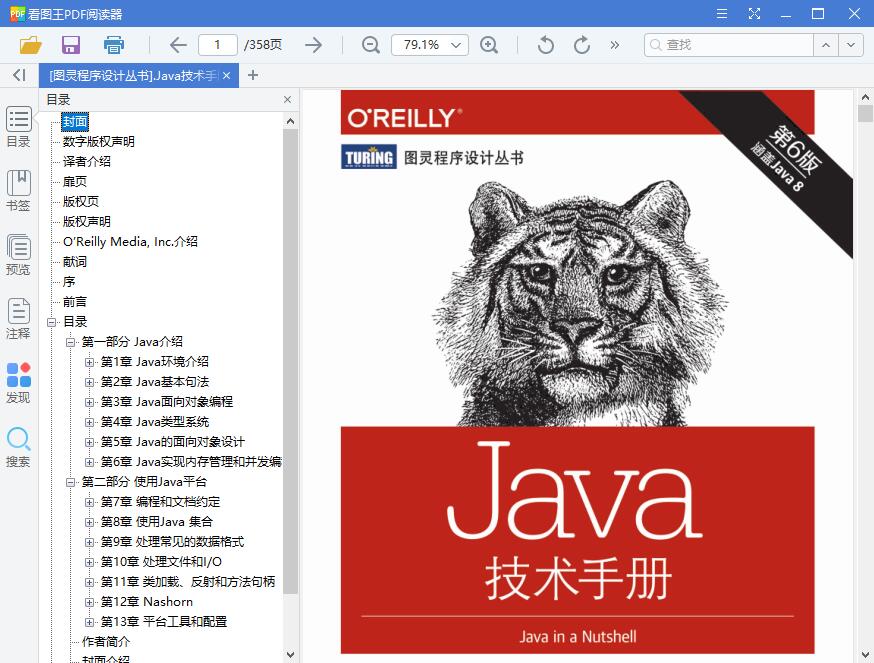Image resolution: width=874 pixels, height=663 pixels.
Task: Rotate page counterclockwise
Action: tap(546, 45)
